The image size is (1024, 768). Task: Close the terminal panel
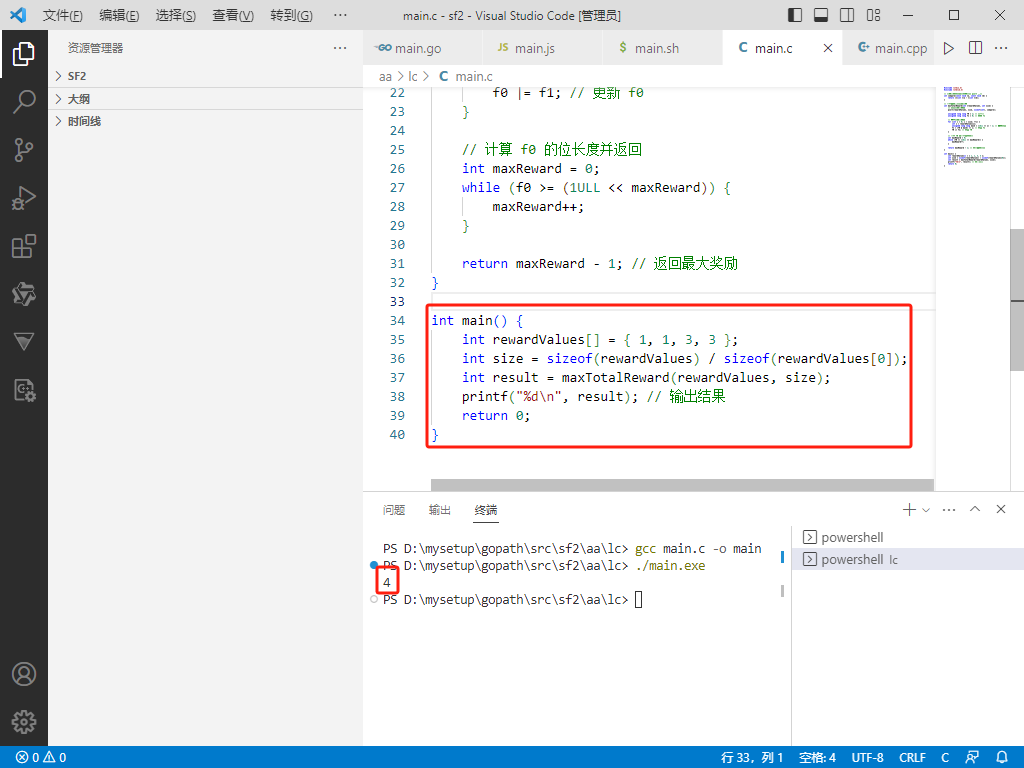pos(1000,509)
